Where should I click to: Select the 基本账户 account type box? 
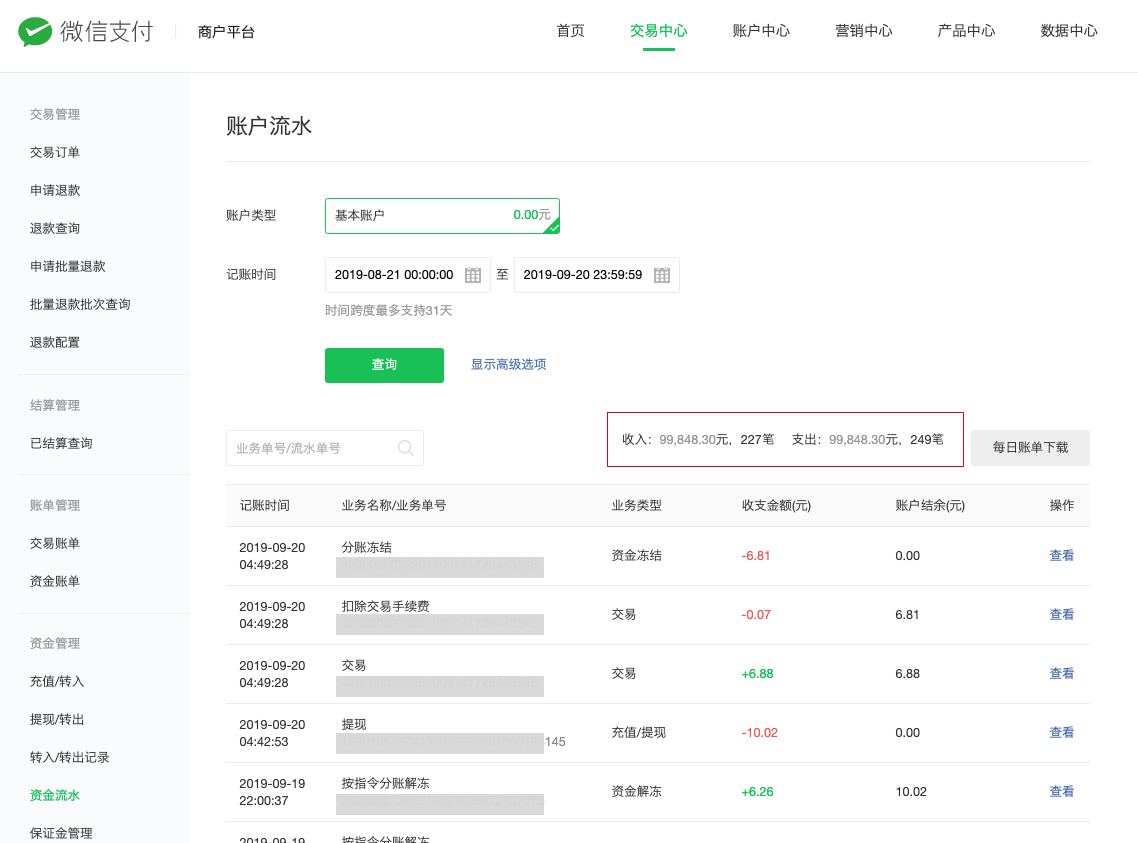click(442, 215)
